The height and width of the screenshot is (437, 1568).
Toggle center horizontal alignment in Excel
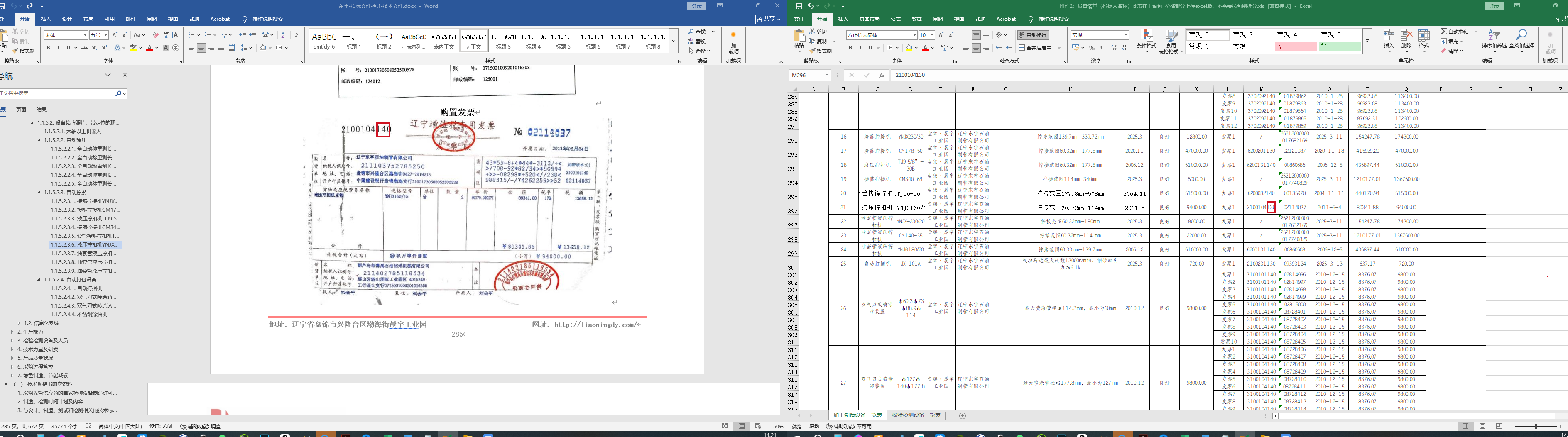tap(976, 47)
